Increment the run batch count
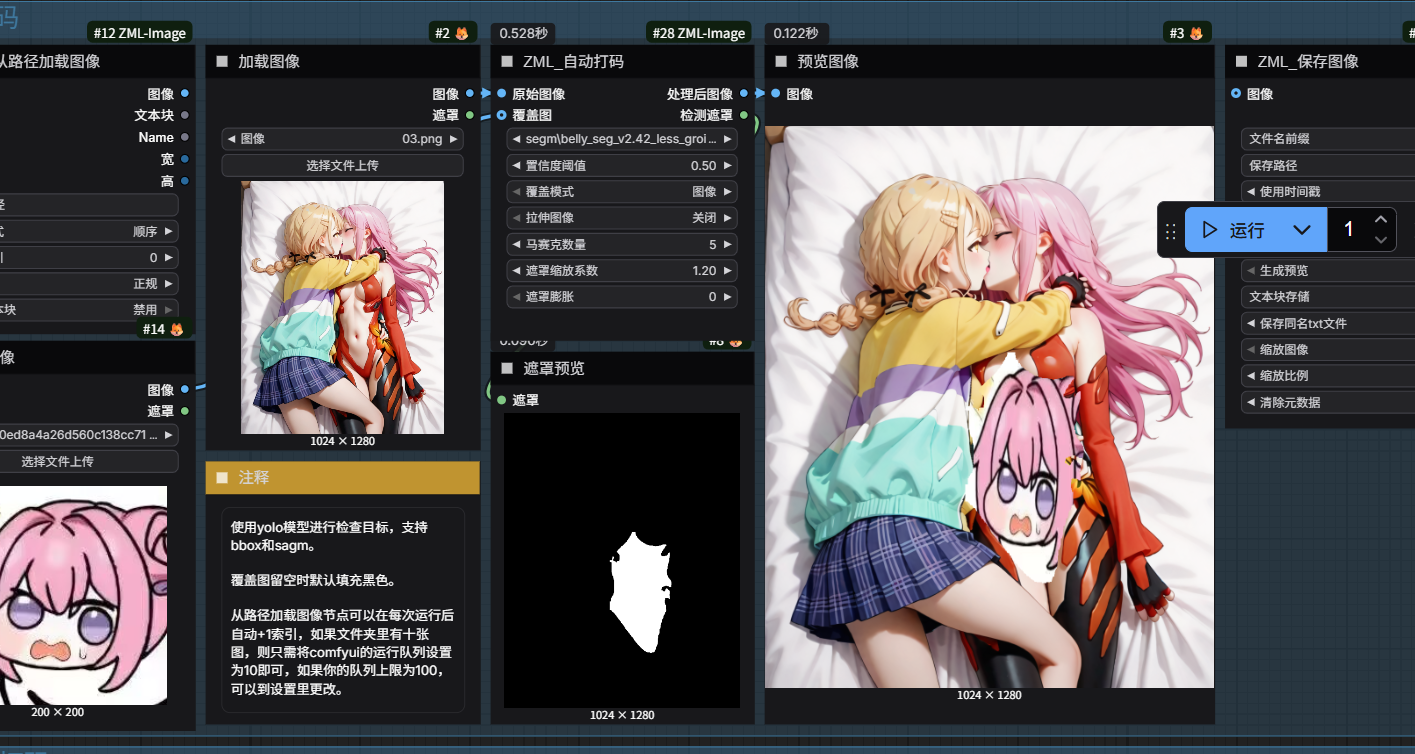Viewport: 1415px width, 754px height. tap(1381, 220)
